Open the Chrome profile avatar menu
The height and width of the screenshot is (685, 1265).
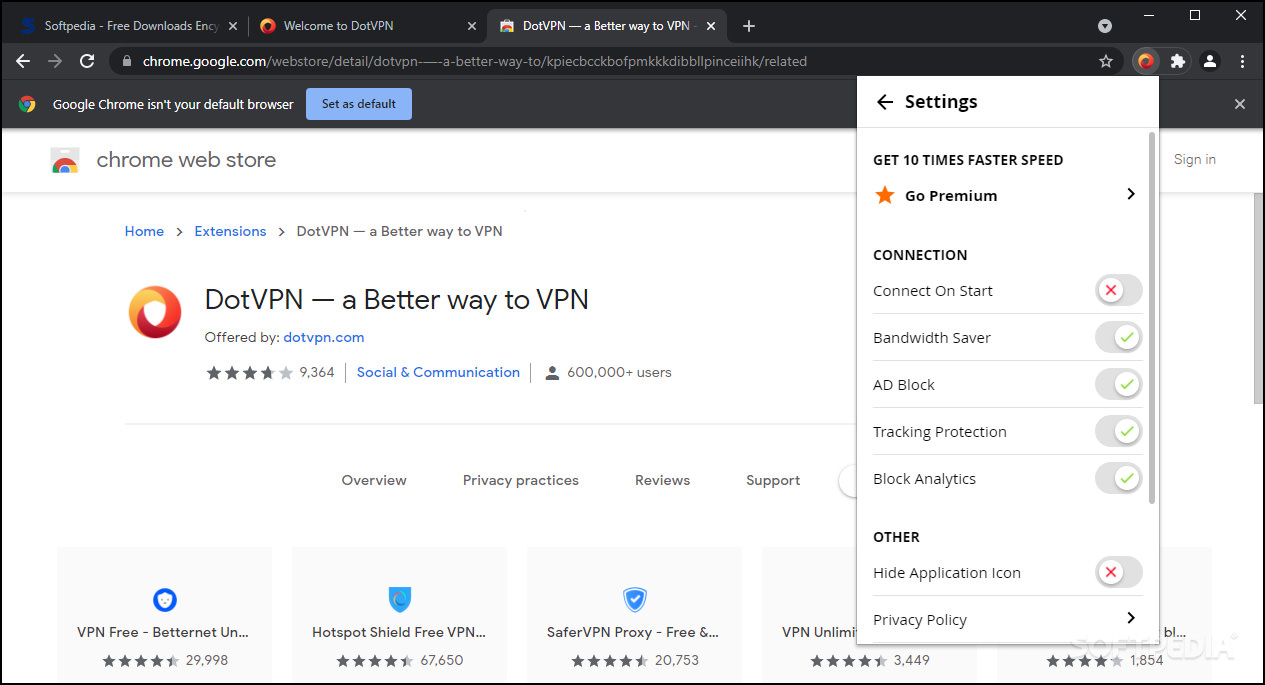coord(1210,61)
